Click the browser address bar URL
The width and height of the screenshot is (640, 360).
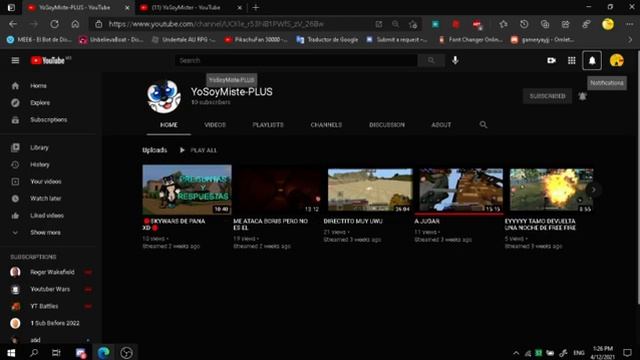click(x=216, y=24)
